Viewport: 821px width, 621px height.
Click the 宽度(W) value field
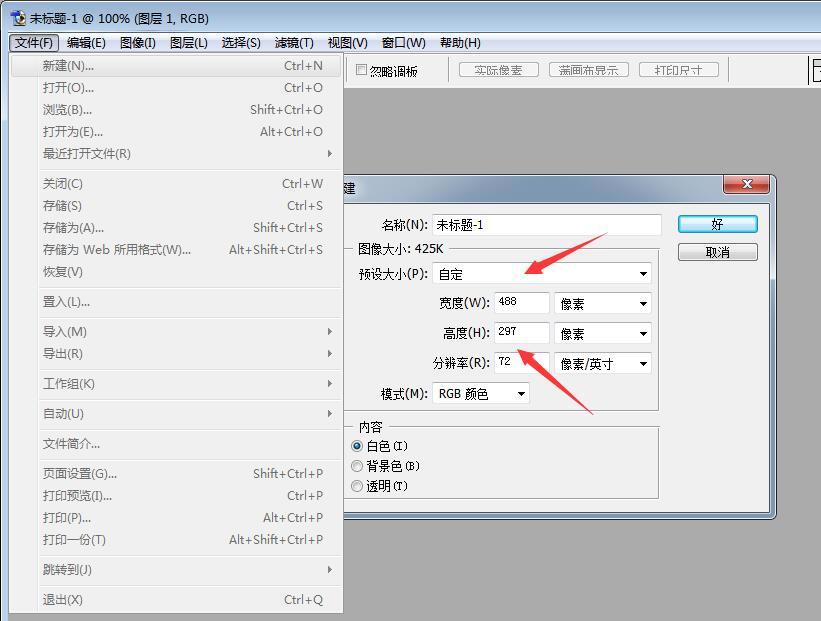click(x=522, y=303)
